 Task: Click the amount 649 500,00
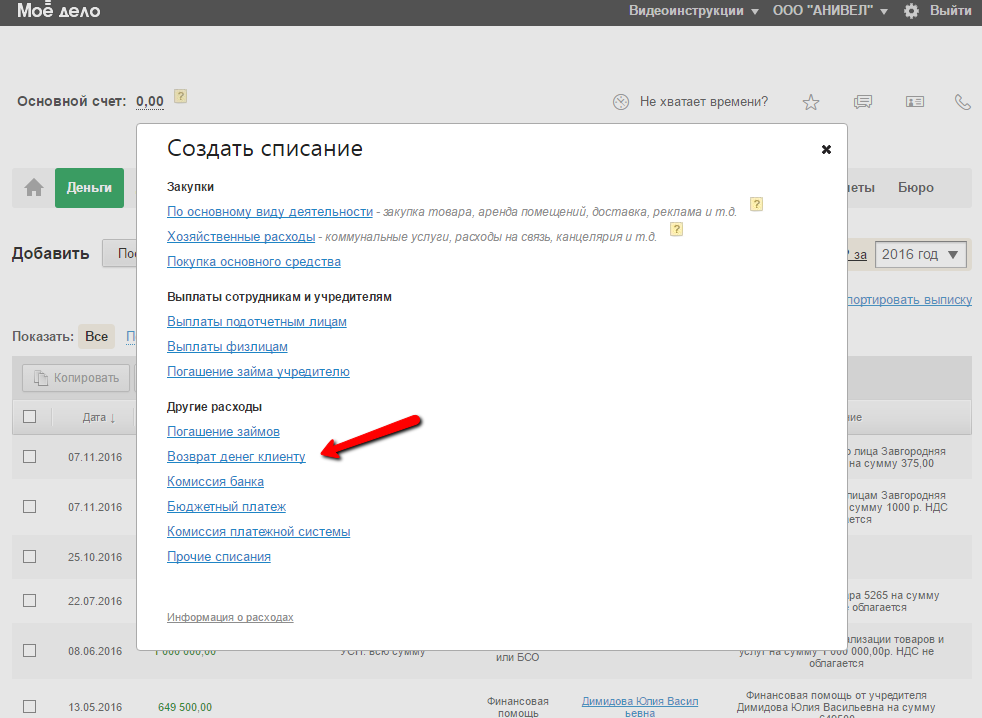click(185, 707)
